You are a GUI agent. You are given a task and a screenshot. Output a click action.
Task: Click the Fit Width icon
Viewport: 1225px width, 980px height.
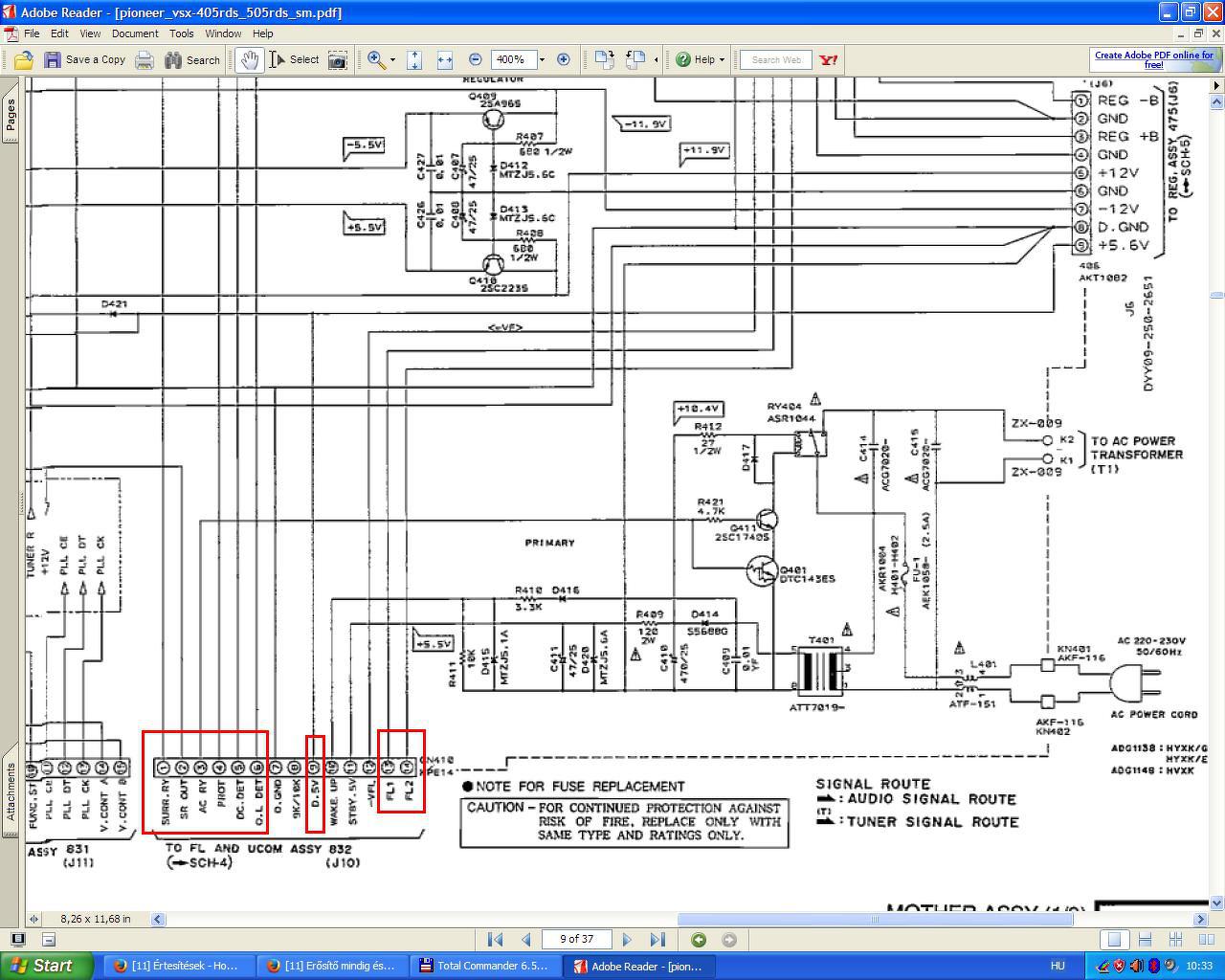click(444, 59)
